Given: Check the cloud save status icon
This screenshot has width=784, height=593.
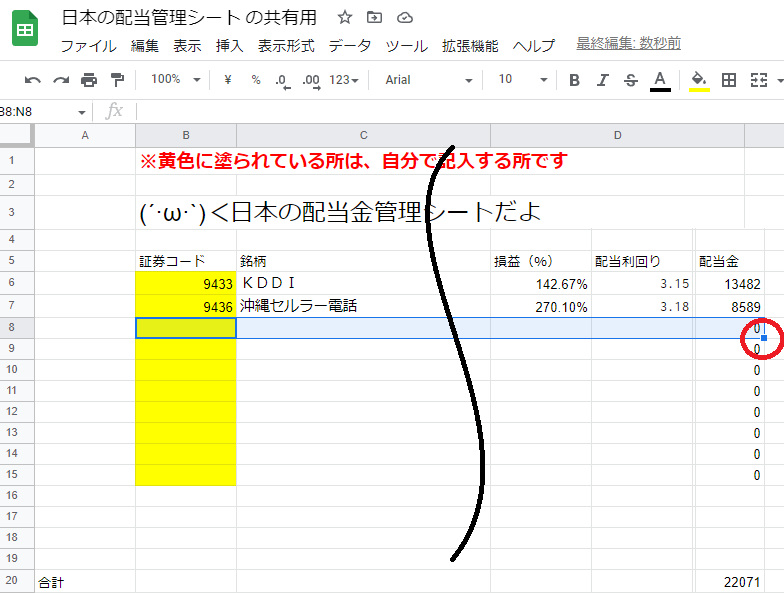Looking at the screenshot, I should tap(404, 18).
